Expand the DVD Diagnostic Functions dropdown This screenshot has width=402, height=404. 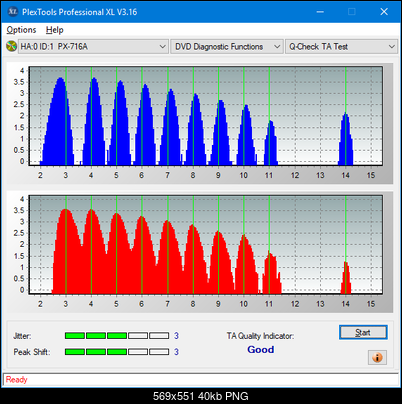pos(227,47)
